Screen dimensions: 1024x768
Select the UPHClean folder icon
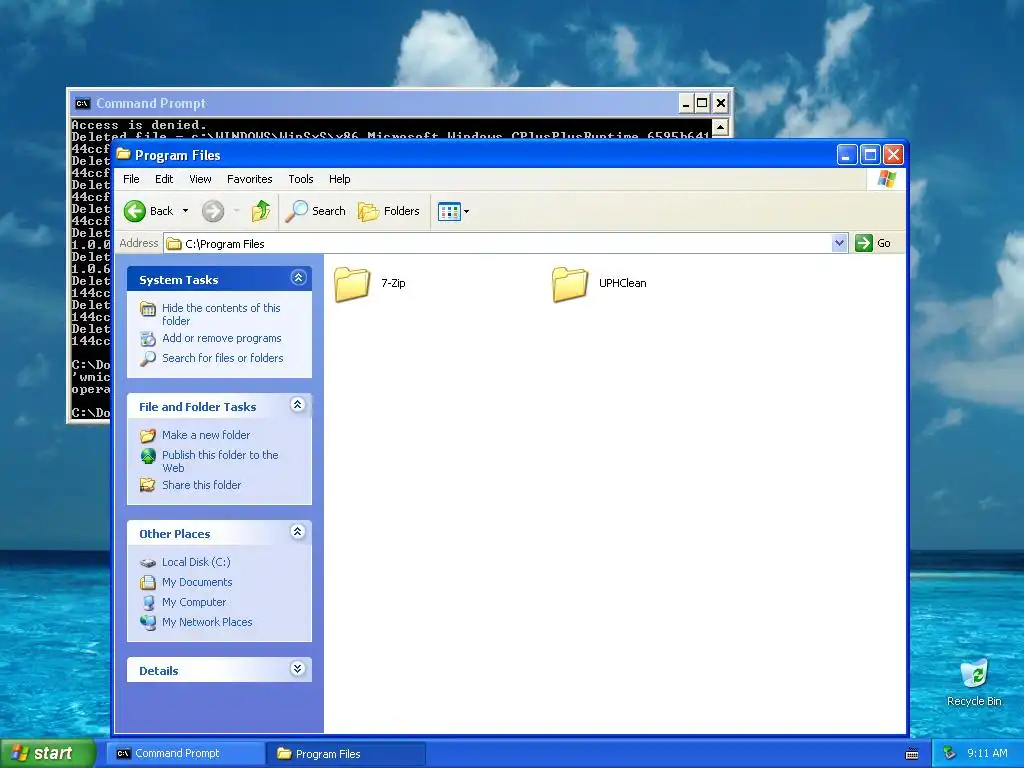click(570, 284)
